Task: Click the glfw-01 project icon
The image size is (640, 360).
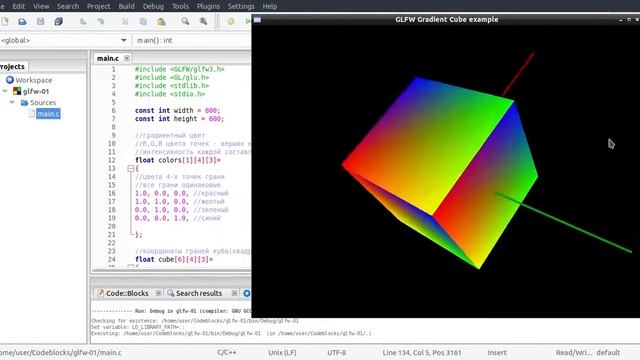Action: click(x=17, y=91)
